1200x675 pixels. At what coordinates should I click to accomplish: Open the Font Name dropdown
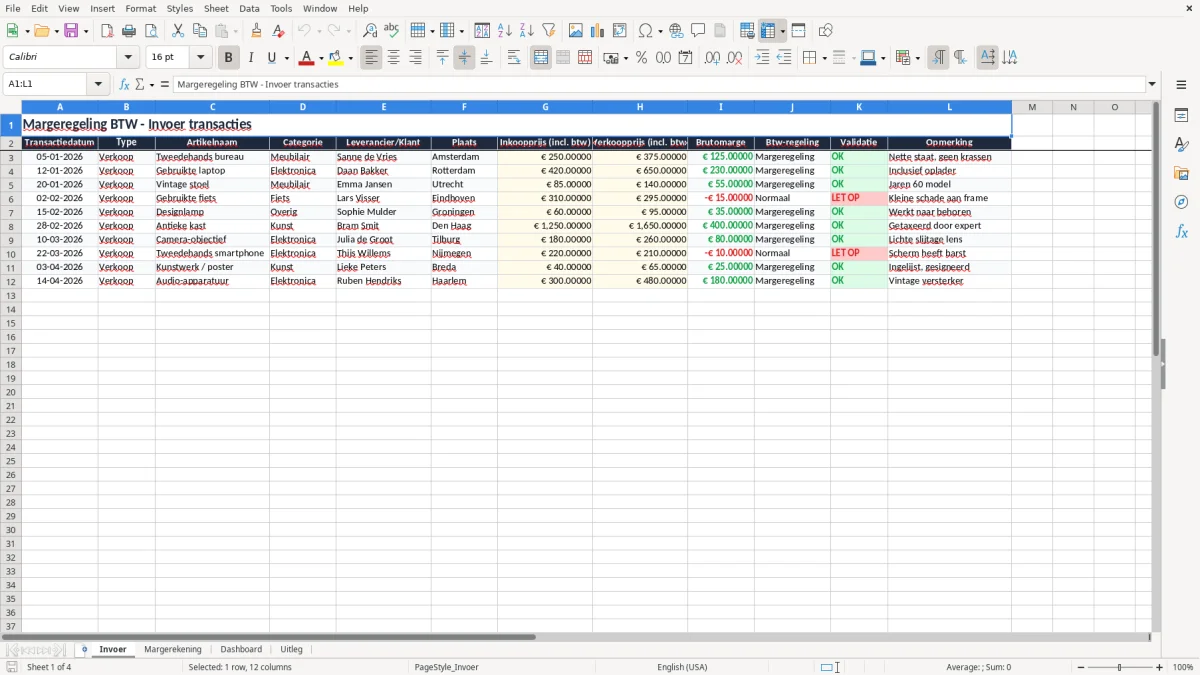click(x=128, y=58)
